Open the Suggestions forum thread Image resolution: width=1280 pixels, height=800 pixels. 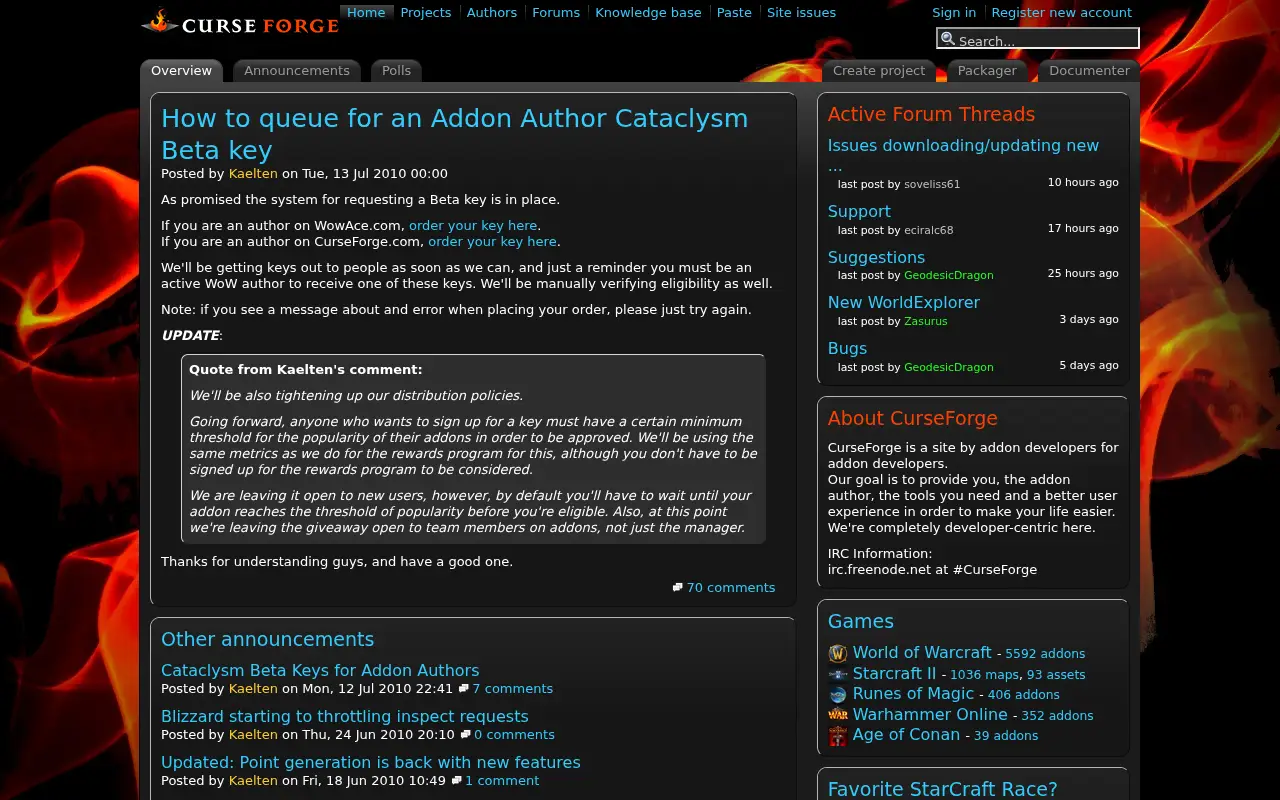coord(876,258)
